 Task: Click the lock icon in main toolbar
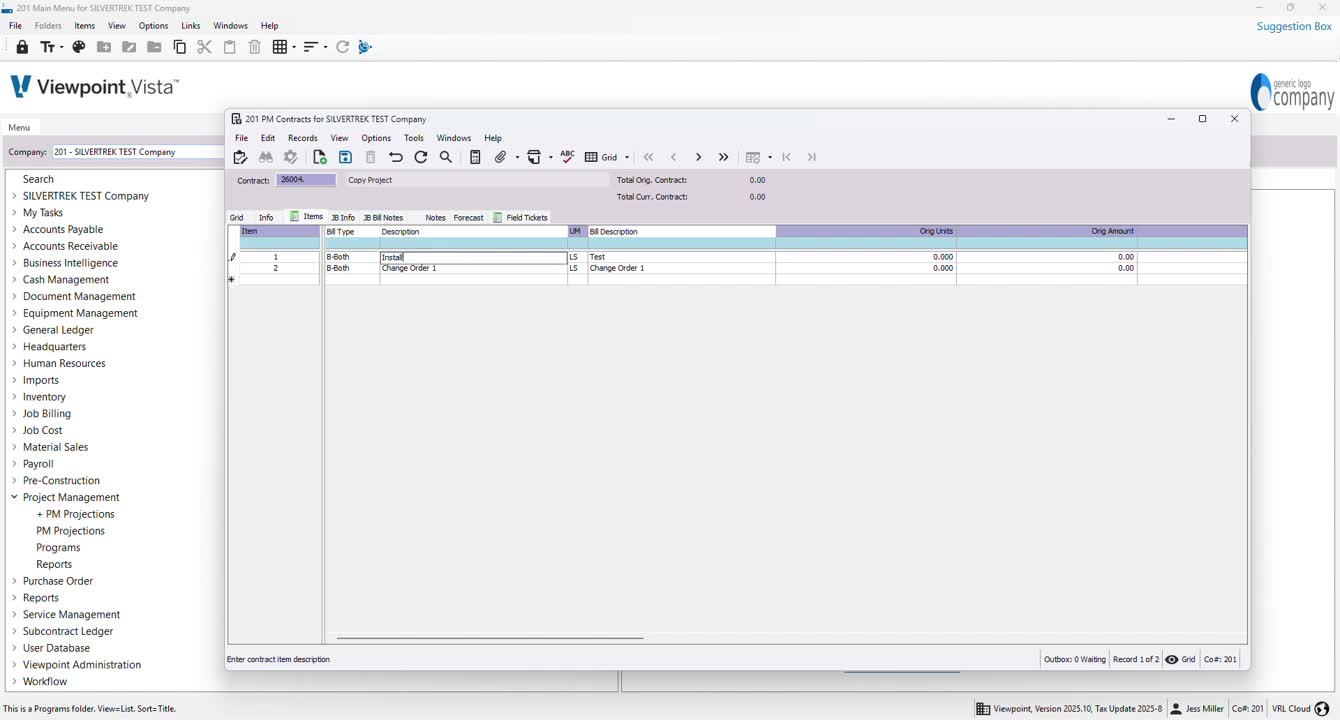coord(22,47)
